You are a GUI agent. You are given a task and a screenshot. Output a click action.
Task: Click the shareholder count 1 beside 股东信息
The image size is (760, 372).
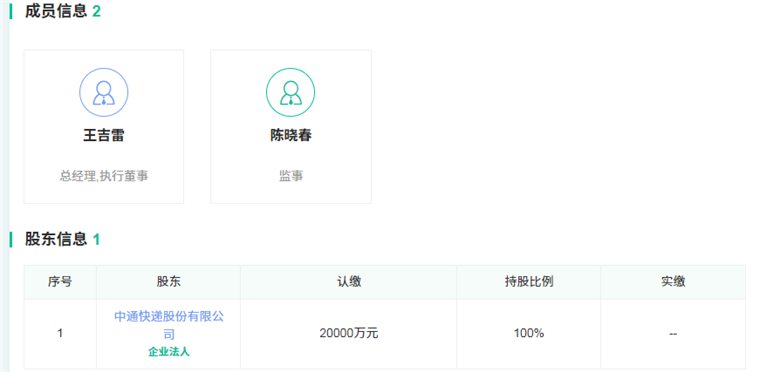coord(96,239)
